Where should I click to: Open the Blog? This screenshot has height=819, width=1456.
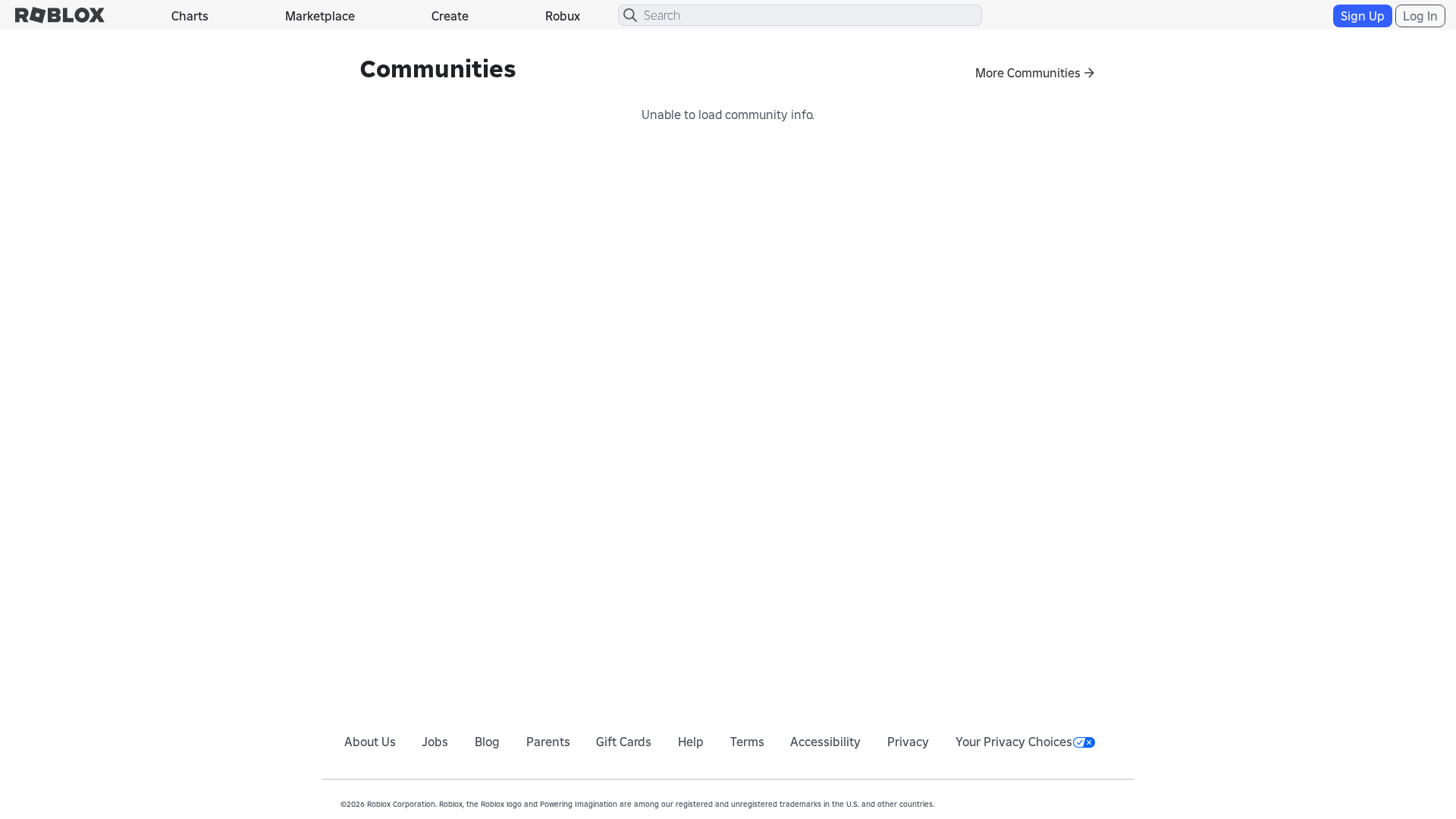tap(486, 742)
